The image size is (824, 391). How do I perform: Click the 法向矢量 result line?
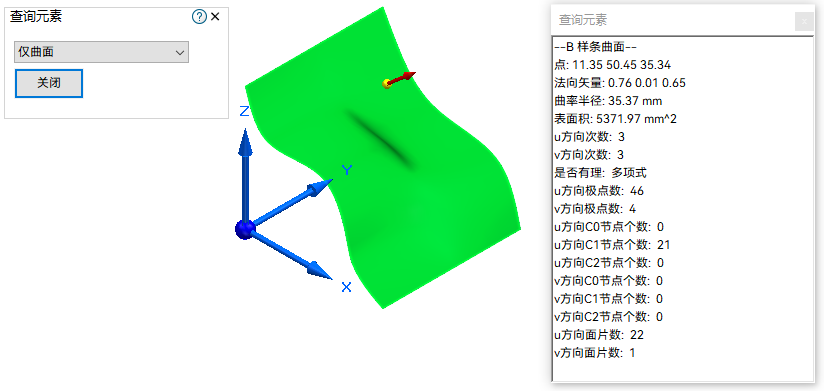(620, 83)
